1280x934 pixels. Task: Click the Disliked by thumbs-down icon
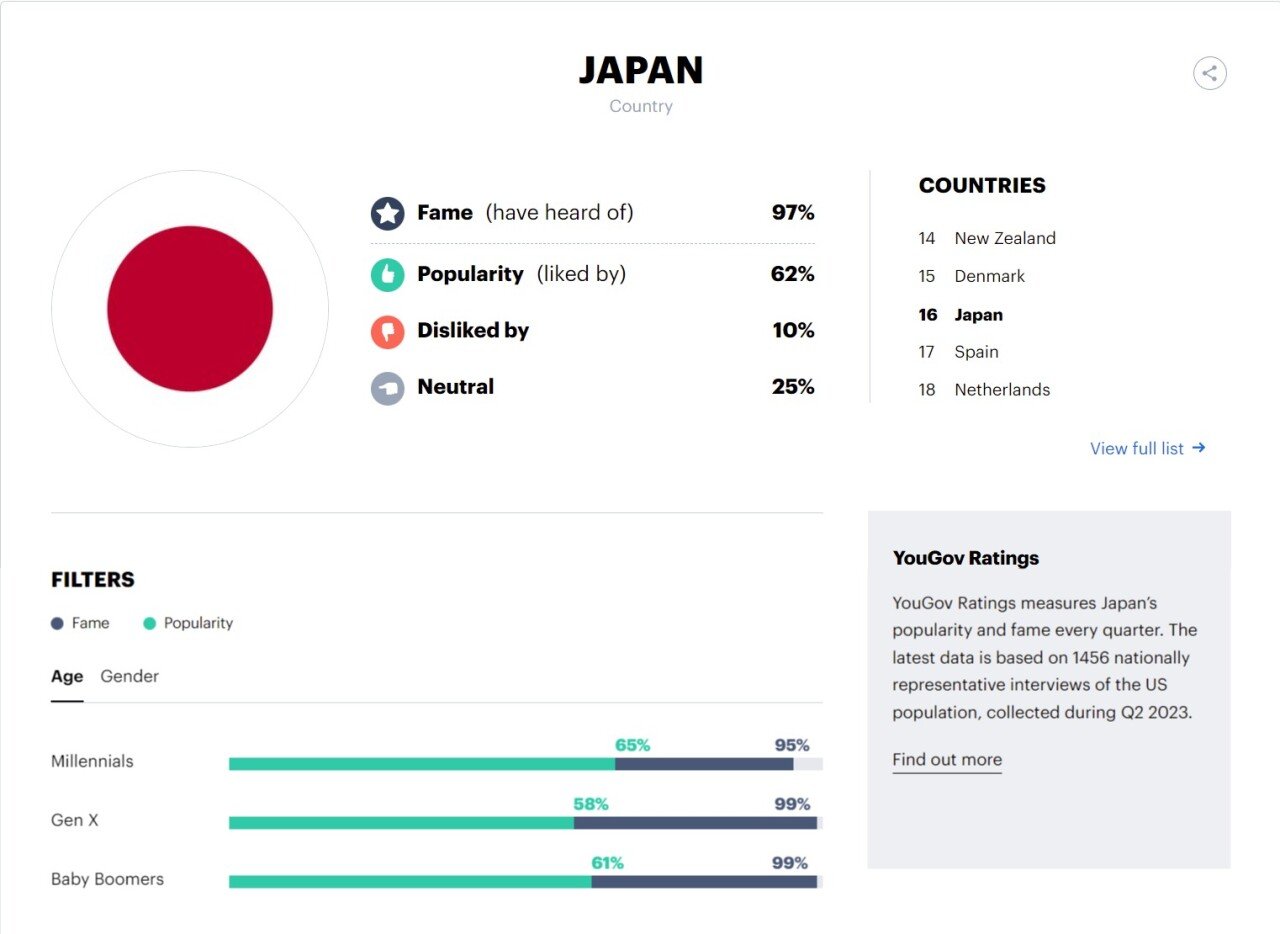click(x=387, y=331)
